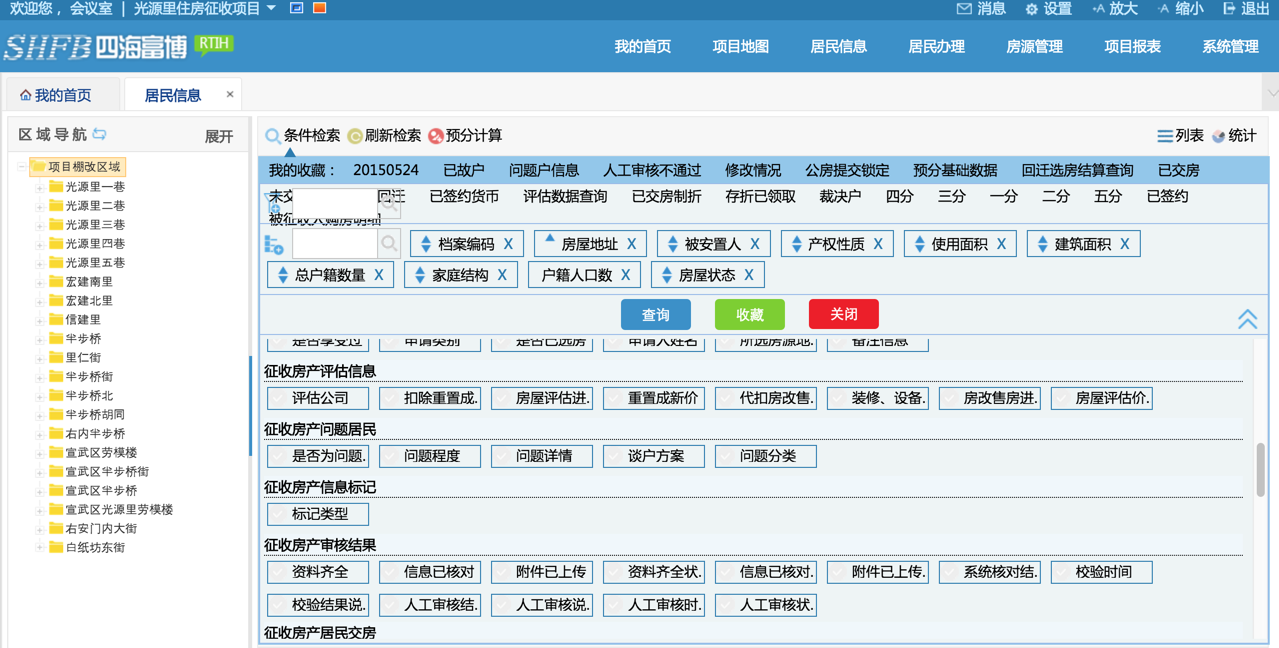Toggle the 资料齐全 field checkbox
Screen dimensions: 1279x648
tap(278, 572)
